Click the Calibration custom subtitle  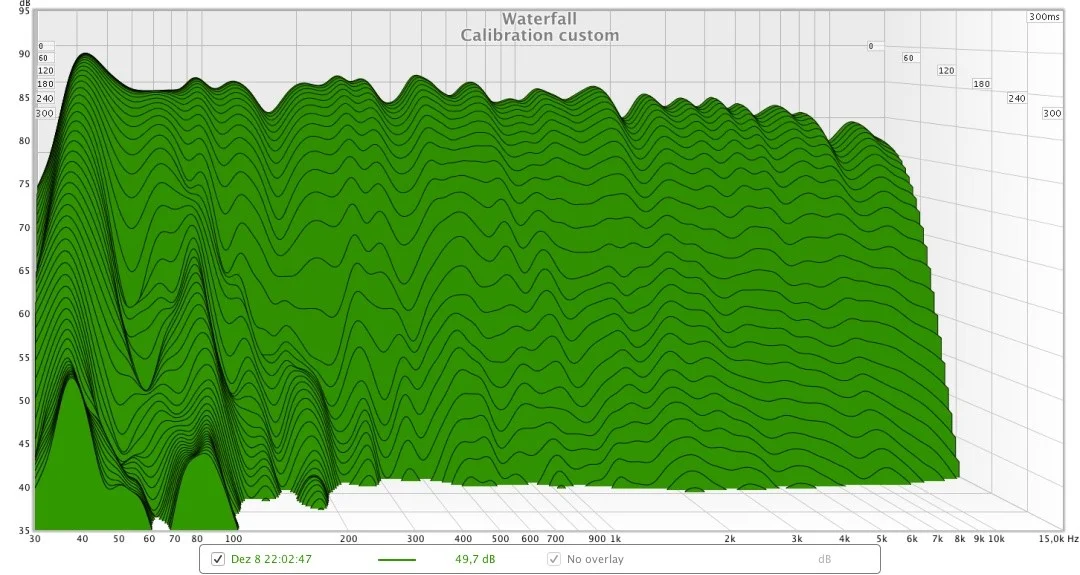coord(539,35)
